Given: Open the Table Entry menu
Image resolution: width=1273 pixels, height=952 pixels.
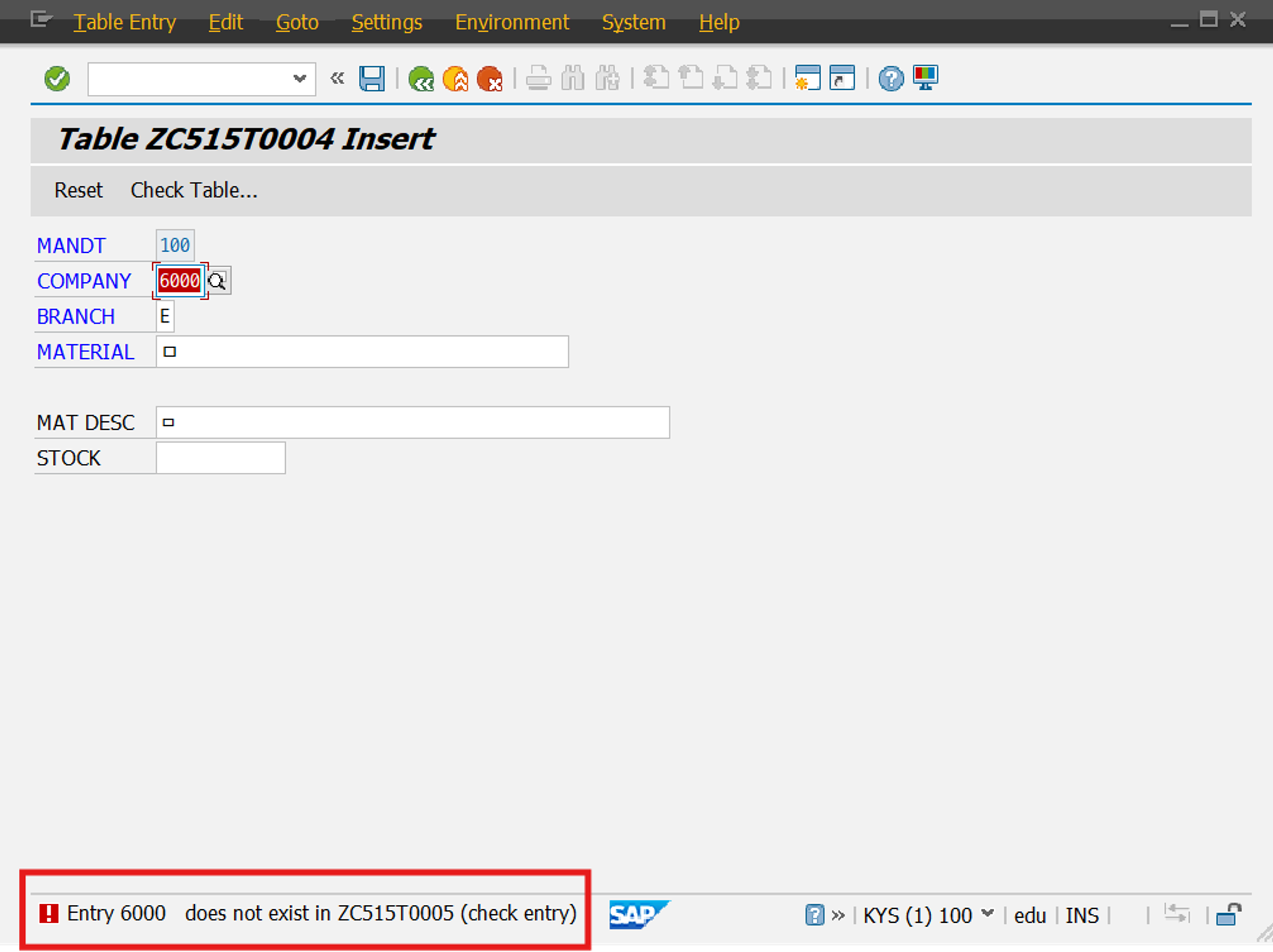Looking at the screenshot, I should tap(124, 22).
